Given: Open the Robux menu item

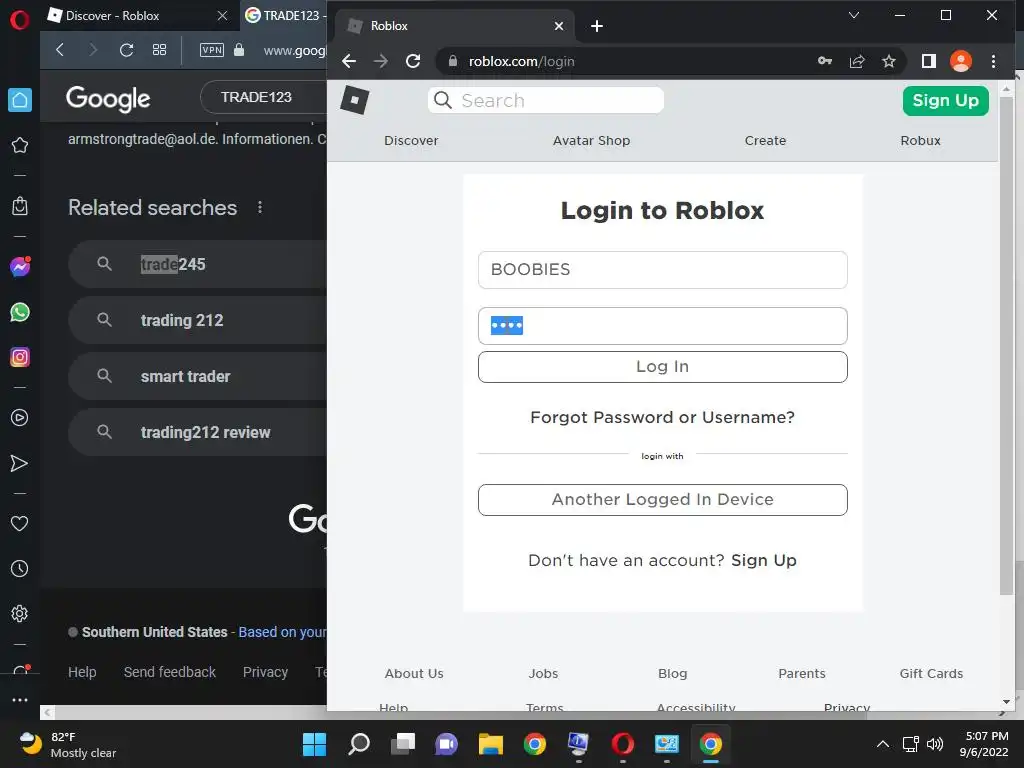Looking at the screenshot, I should click(x=920, y=140).
